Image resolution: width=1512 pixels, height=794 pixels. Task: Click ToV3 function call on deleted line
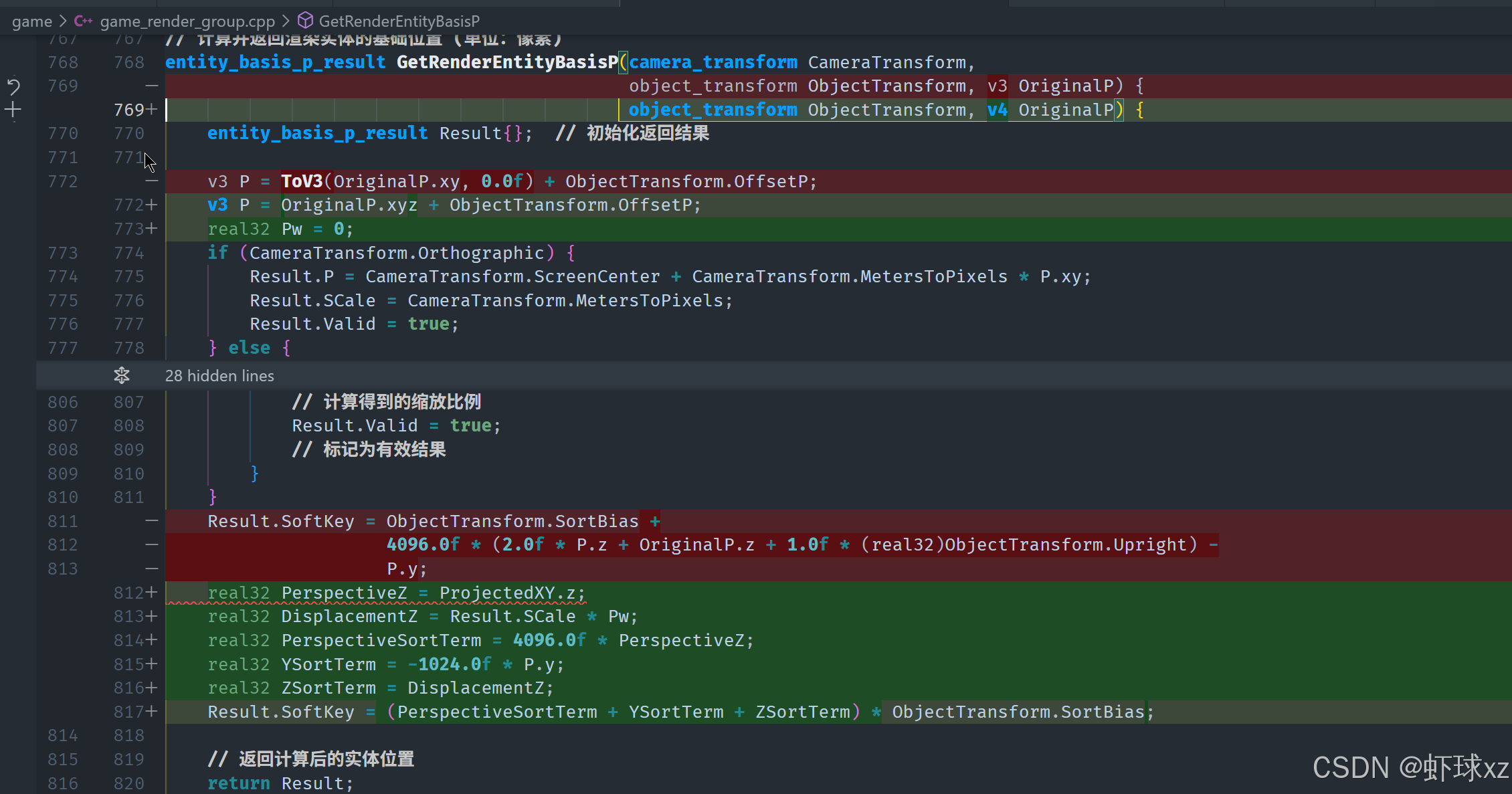(301, 181)
